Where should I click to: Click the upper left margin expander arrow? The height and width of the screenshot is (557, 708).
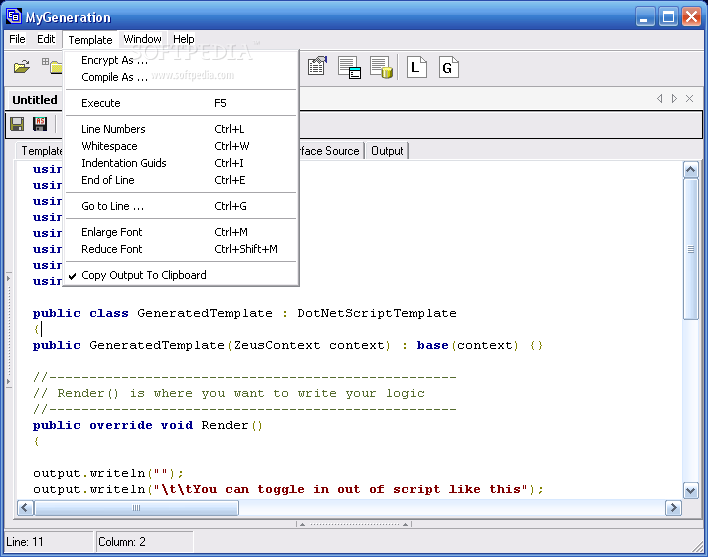coord(8,278)
